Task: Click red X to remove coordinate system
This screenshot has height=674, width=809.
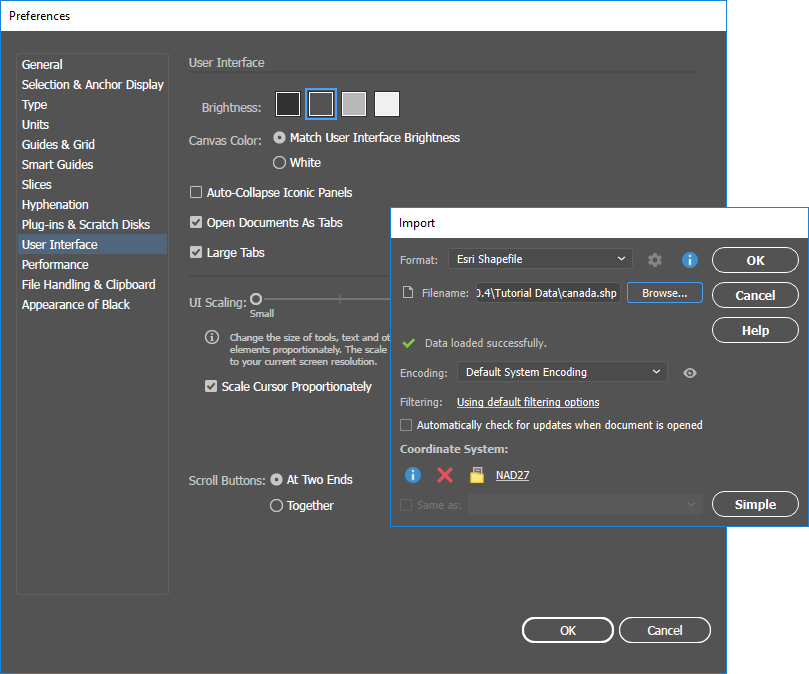Action: tap(445, 474)
